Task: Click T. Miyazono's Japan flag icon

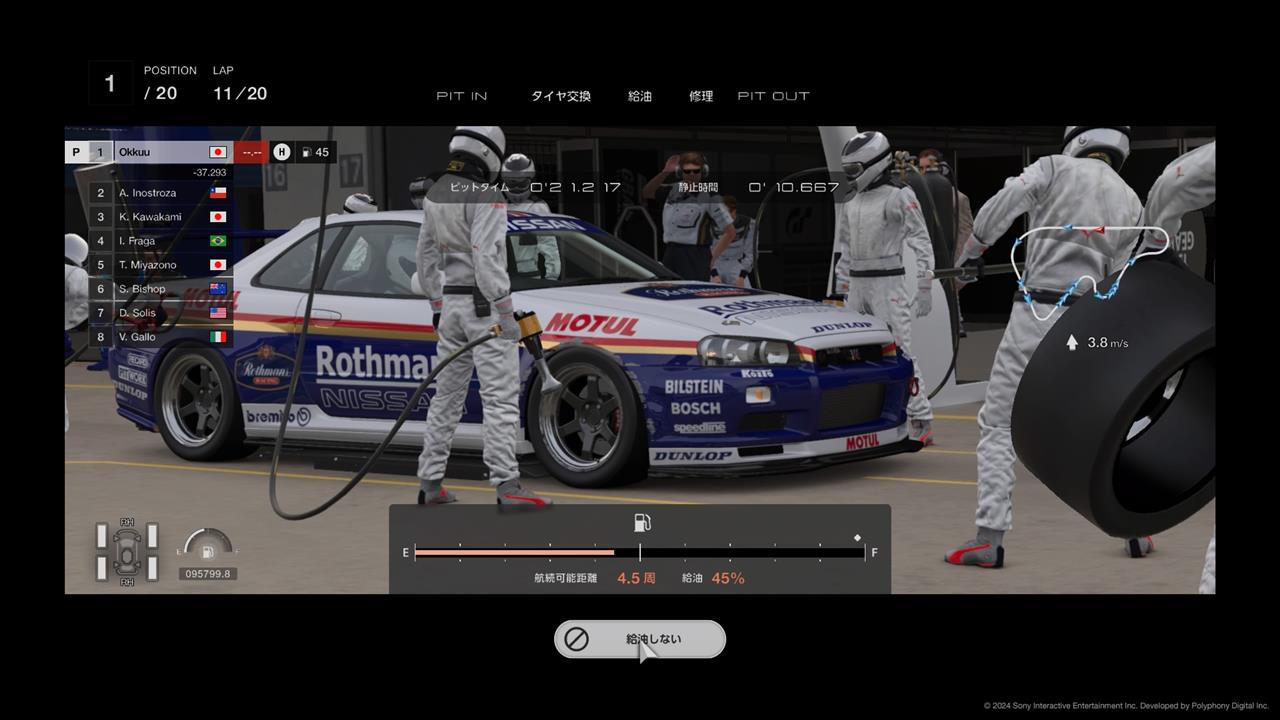Action: 217,265
